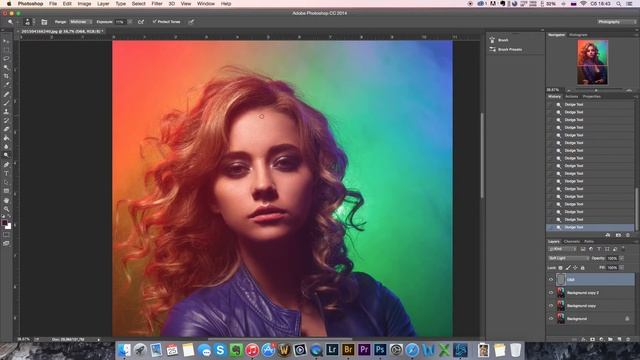The width and height of the screenshot is (640, 360).
Task: Open the Photography workspace switcher
Action: pos(616,22)
